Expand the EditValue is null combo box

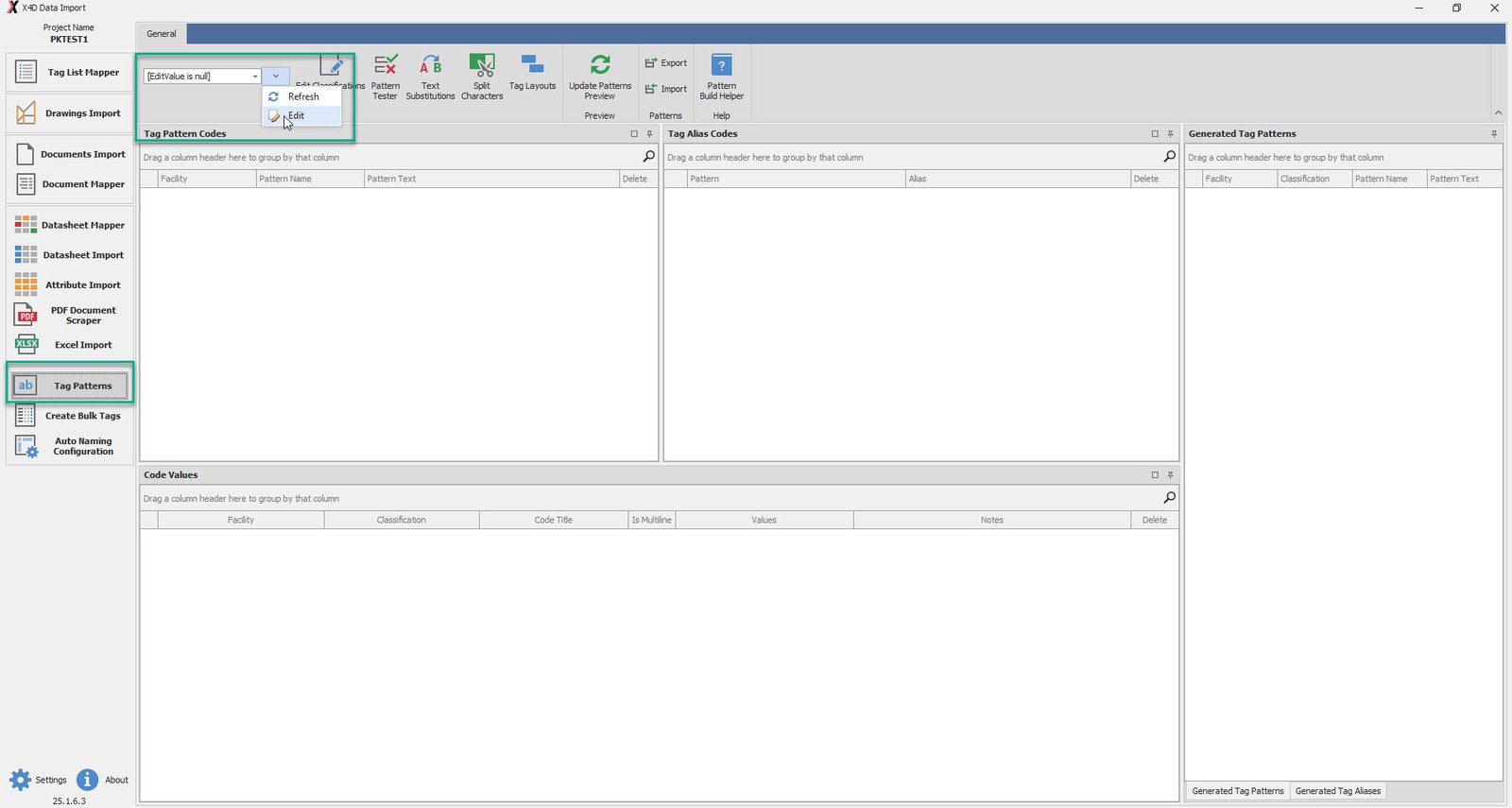254,77
